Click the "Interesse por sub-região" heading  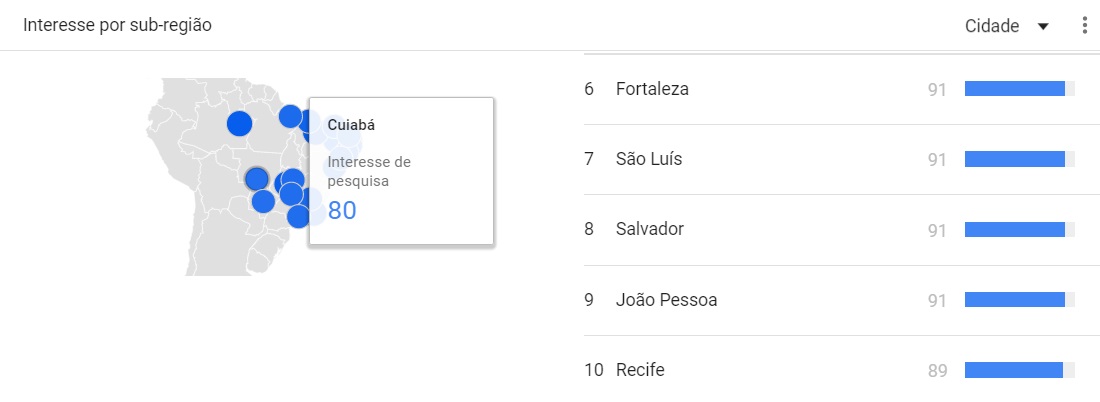118,26
